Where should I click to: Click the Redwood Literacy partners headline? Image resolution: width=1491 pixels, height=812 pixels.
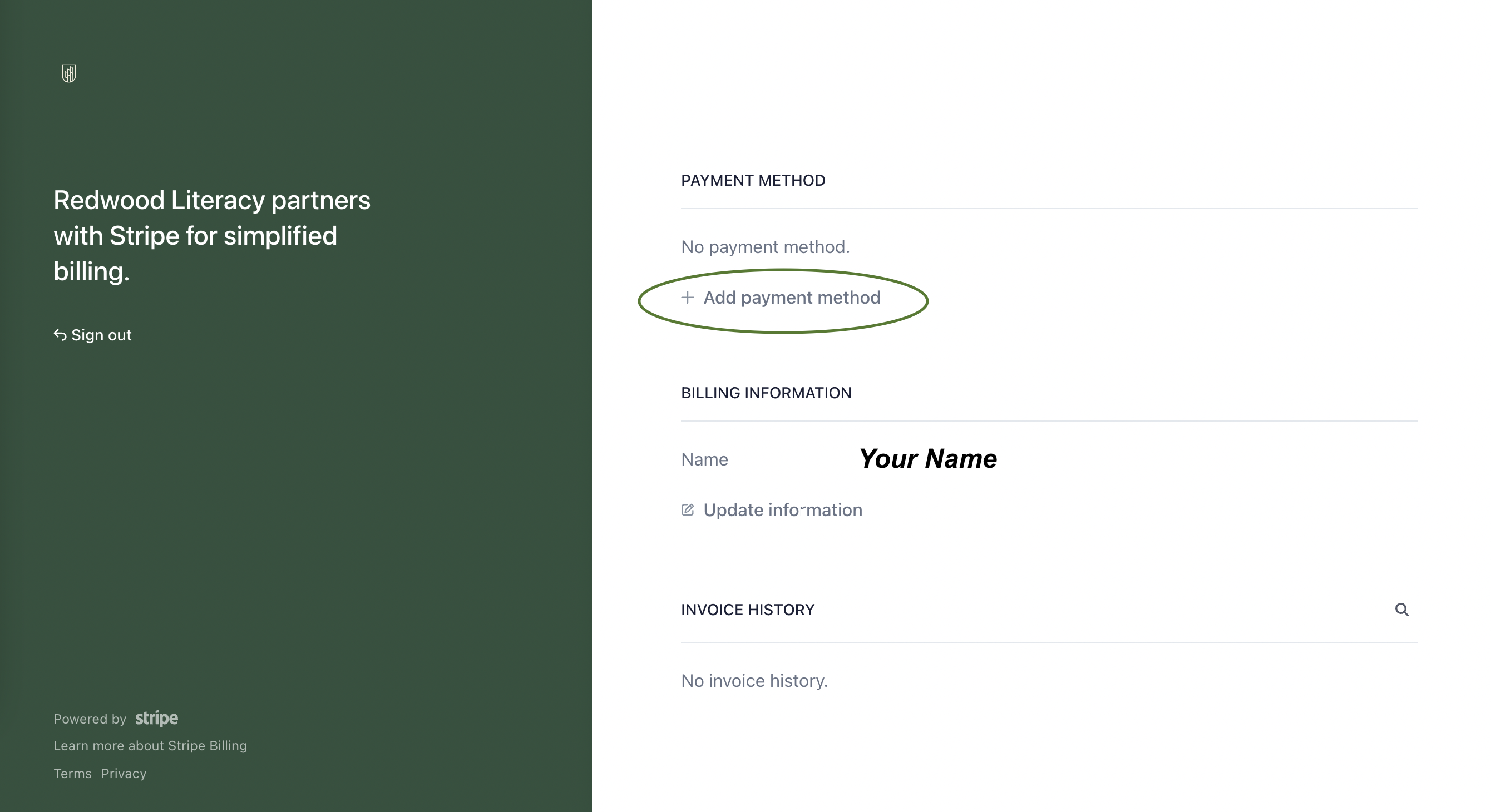pos(212,236)
